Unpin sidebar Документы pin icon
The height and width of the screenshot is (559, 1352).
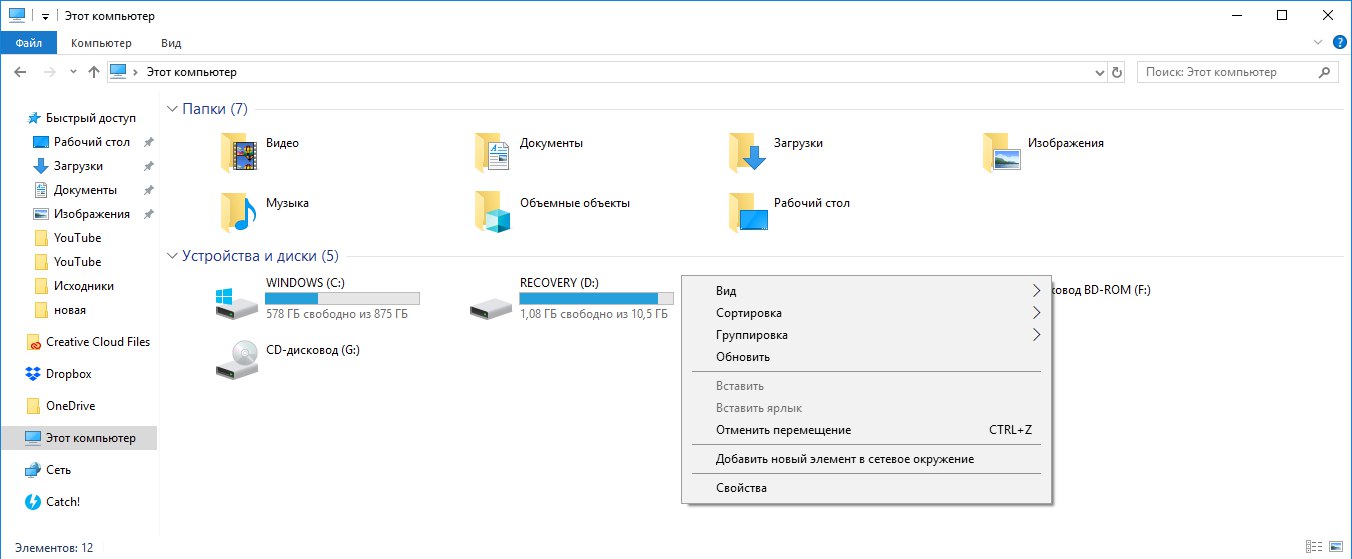point(148,190)
